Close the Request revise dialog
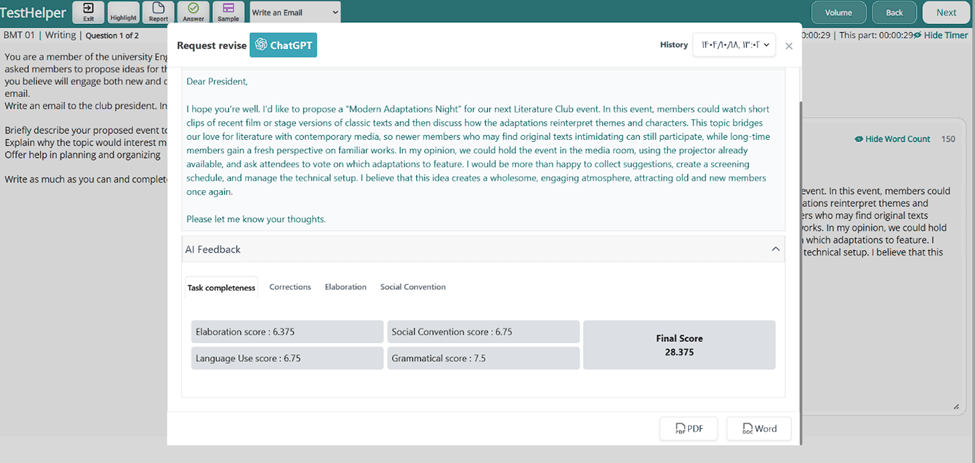Screen dimensions: 975x463 click(789, 46)
